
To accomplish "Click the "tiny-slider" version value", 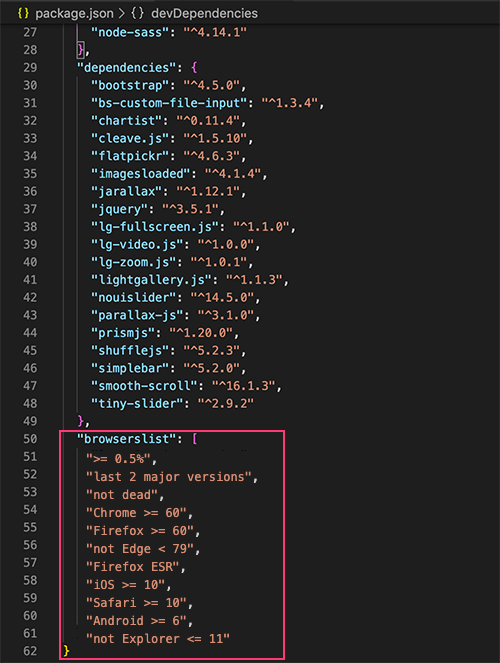I will coord(226,403).
